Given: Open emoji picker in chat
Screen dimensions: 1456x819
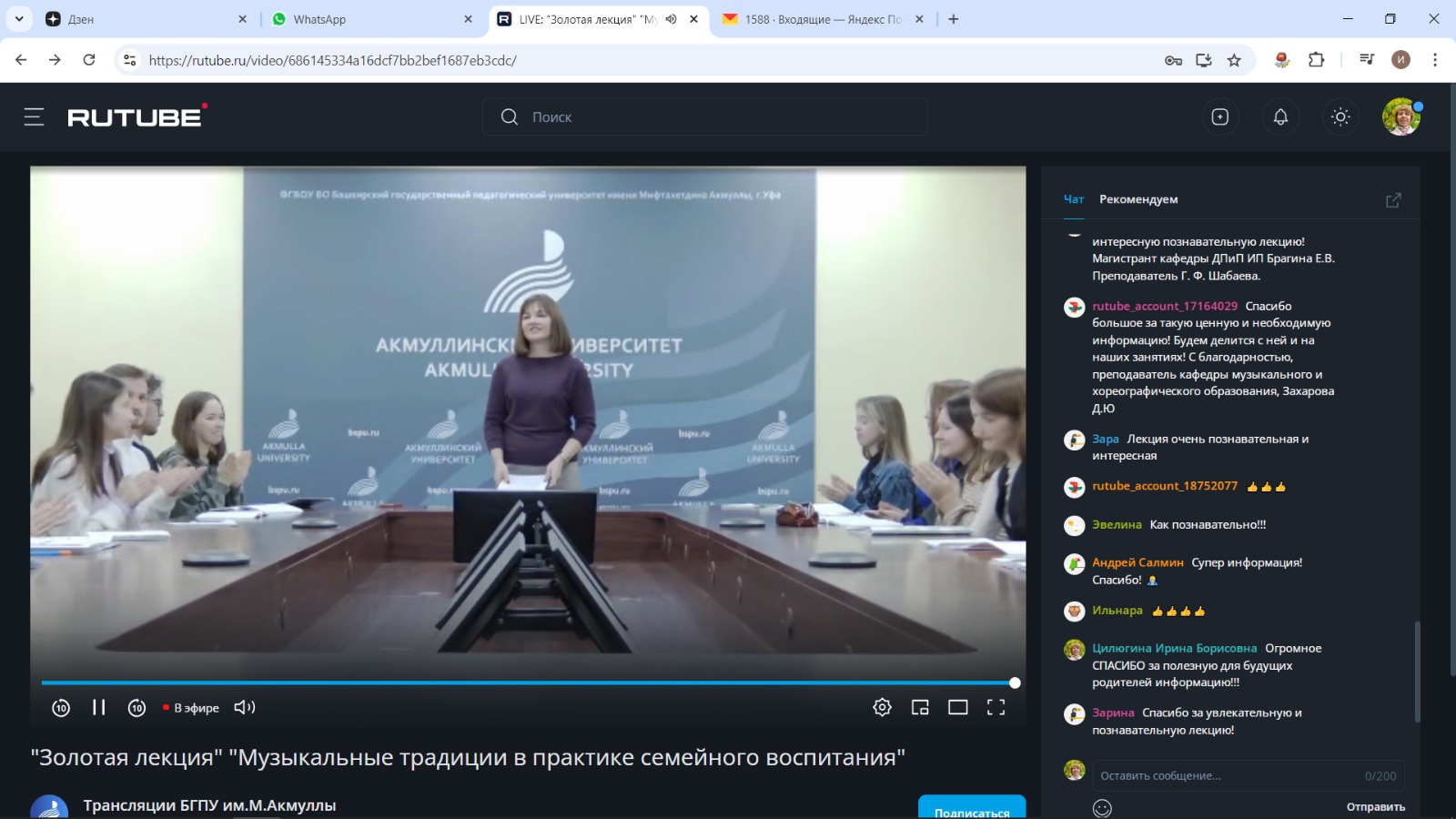Looking at the screenshot, I should point(1102,808).
